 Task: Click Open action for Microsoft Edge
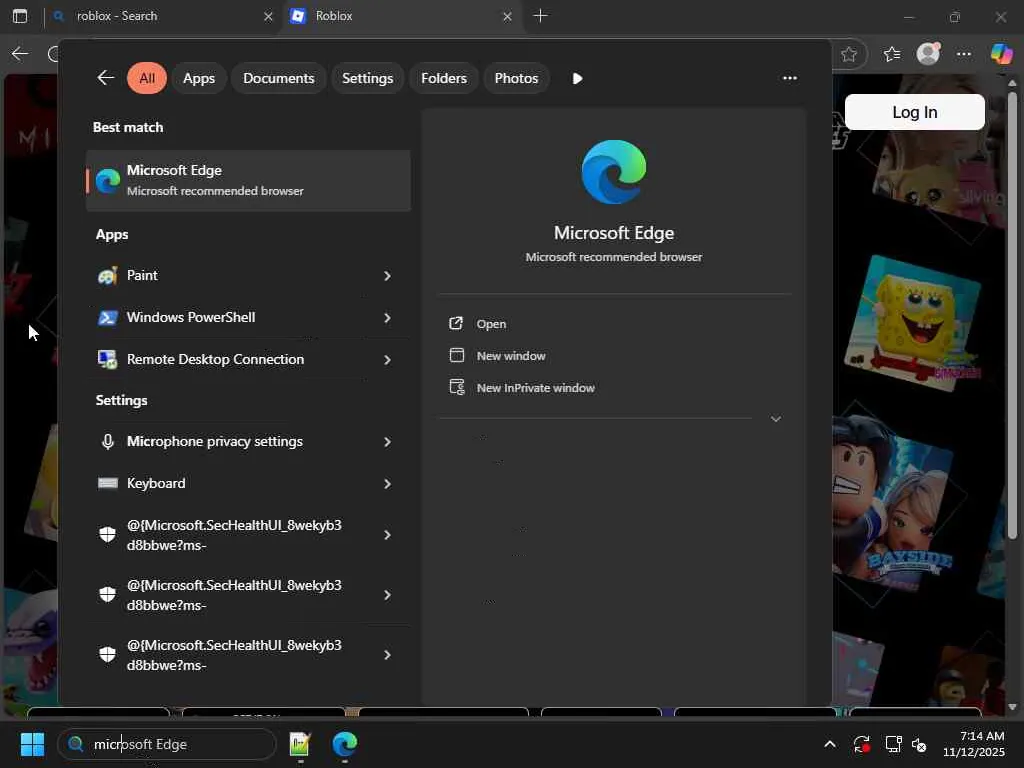click(x=491, y=324)
